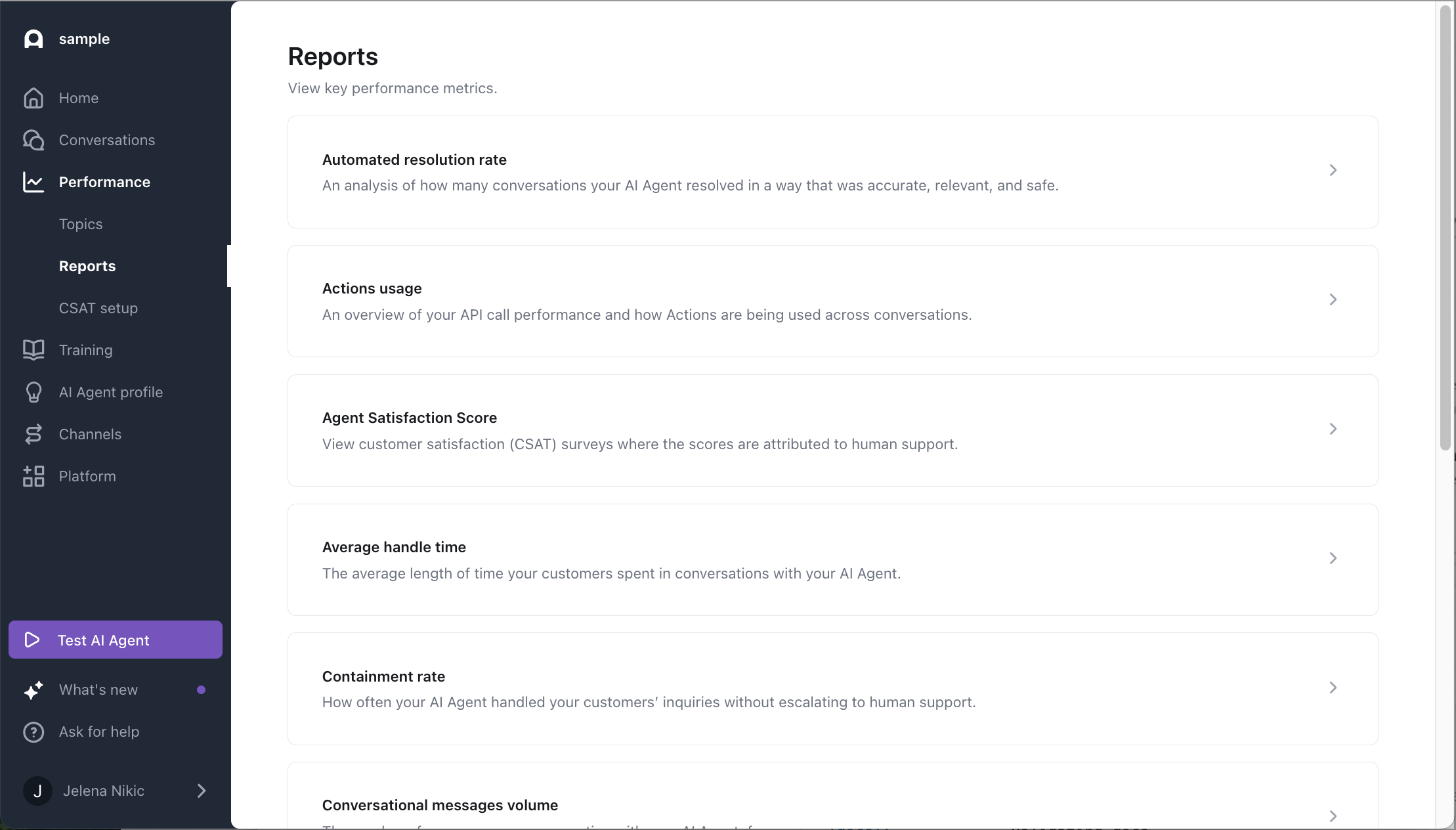This screenshot has height=830, width=1456.
Task: Click the What's new sparkle icon
Action: (33, 689)
